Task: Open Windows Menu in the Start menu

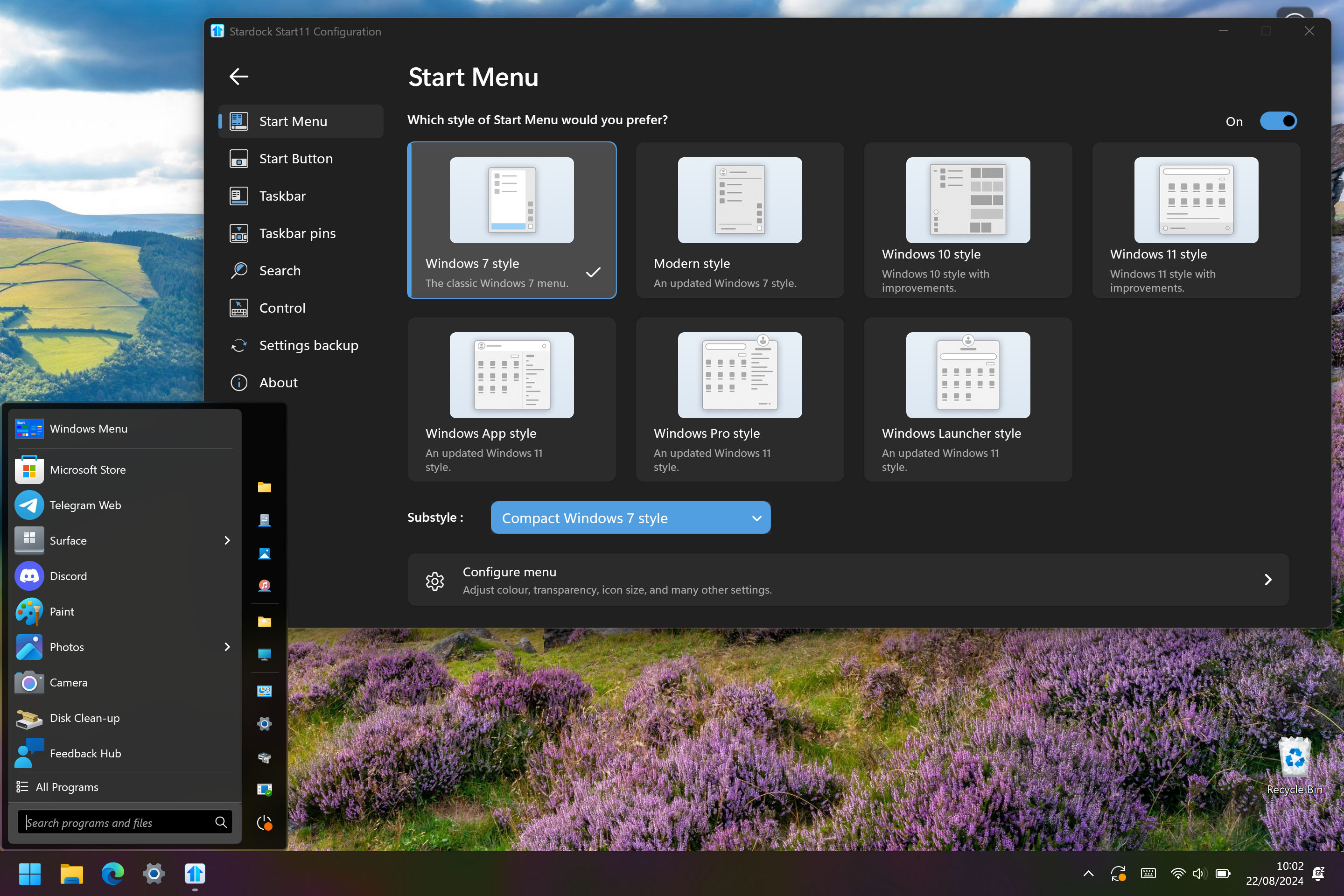Action: tap(125, 428)
